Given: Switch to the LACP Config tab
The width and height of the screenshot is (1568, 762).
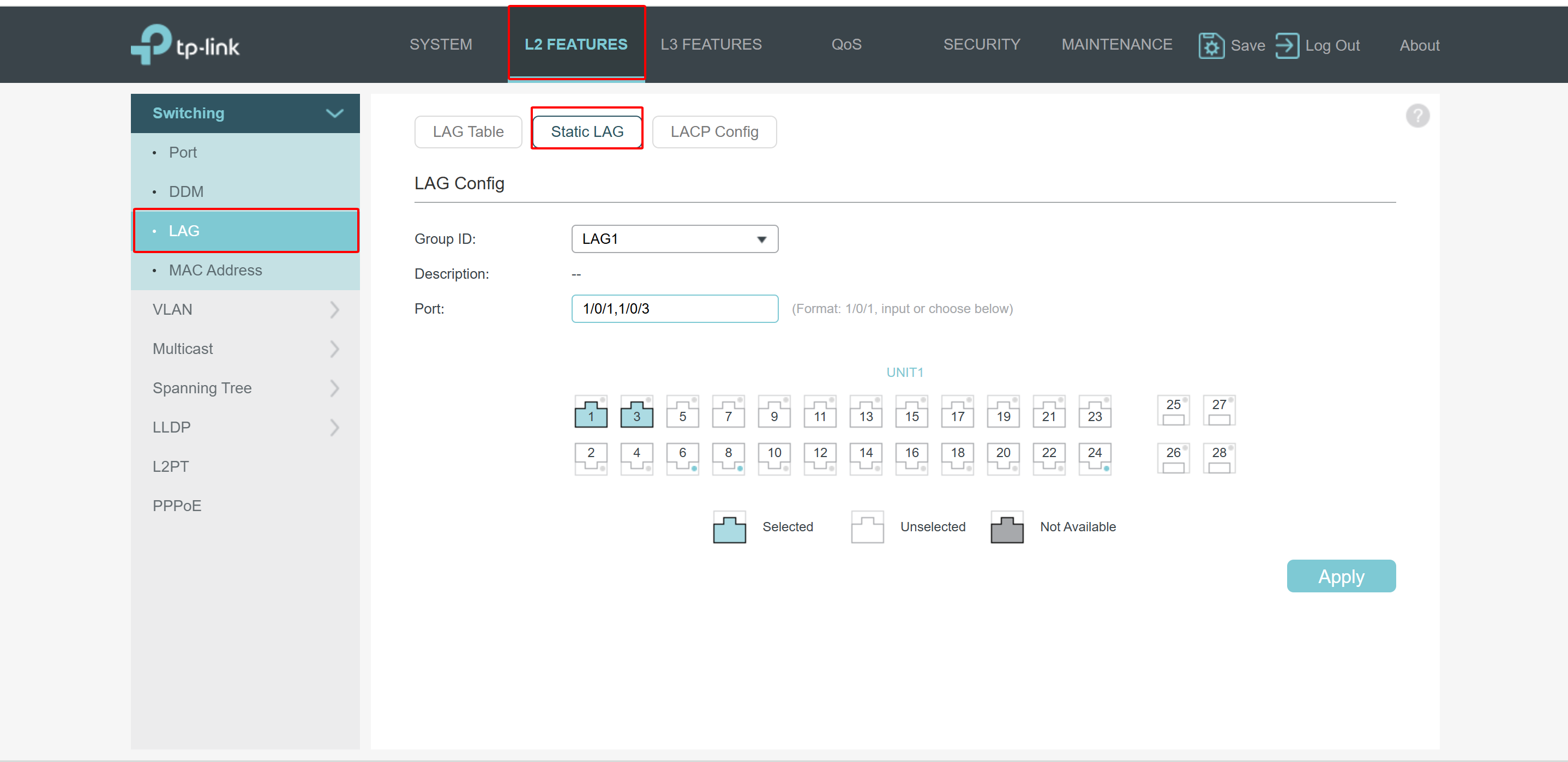Looking at the screenshot, I should point(714,131).
